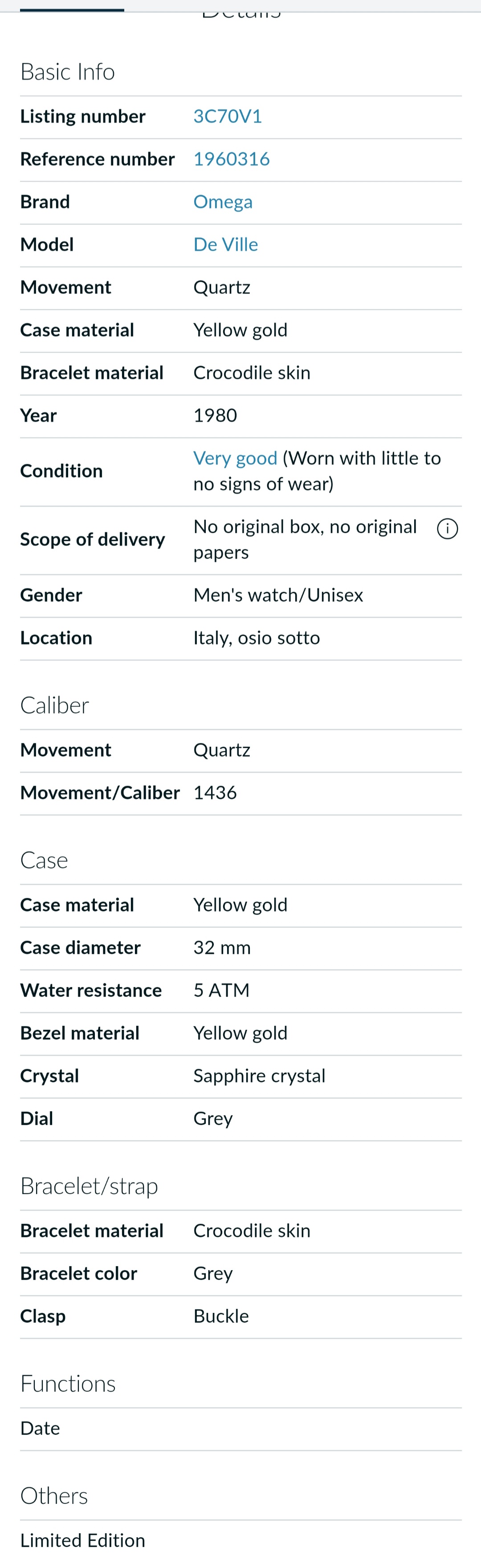481x1568 pixels.
Task: Click the Functions section heading
Action: pyautogui.click(x=68, y=1384)
